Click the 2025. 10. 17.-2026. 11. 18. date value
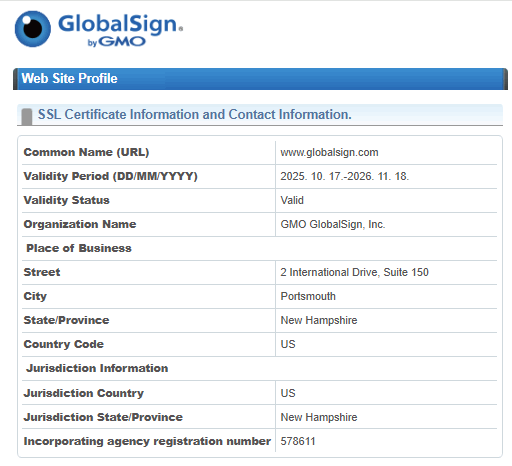The height and width of the screenshot is (466, 512). pos(345,176)
